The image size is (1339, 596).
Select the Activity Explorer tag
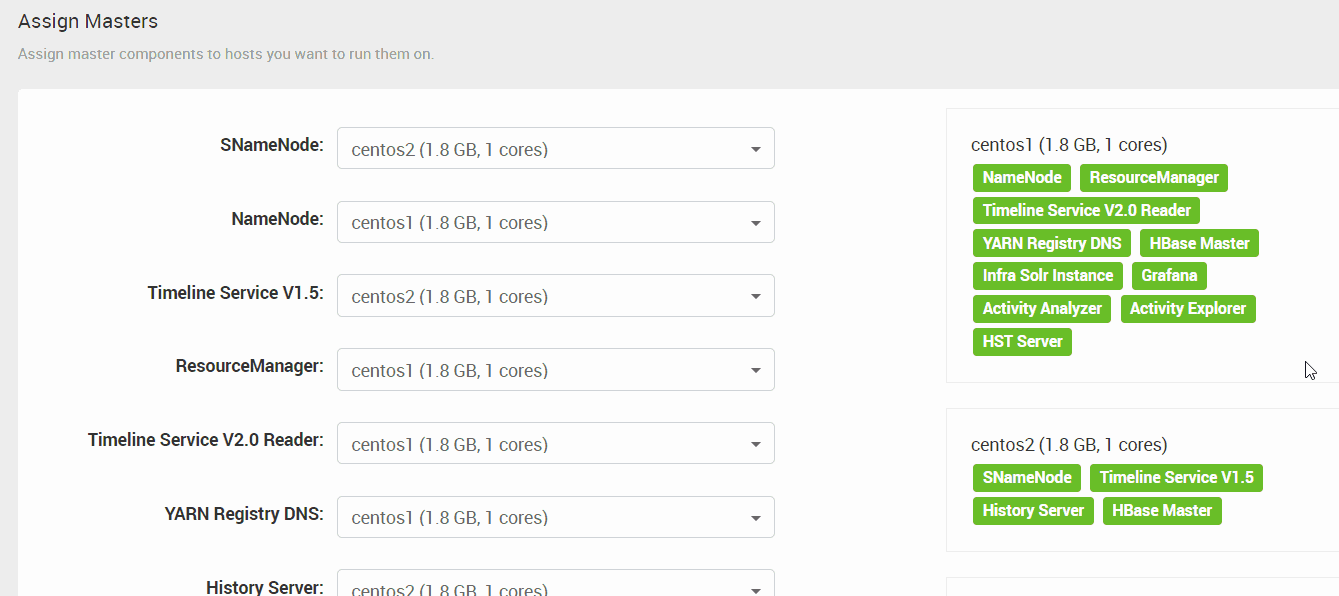1188,309
